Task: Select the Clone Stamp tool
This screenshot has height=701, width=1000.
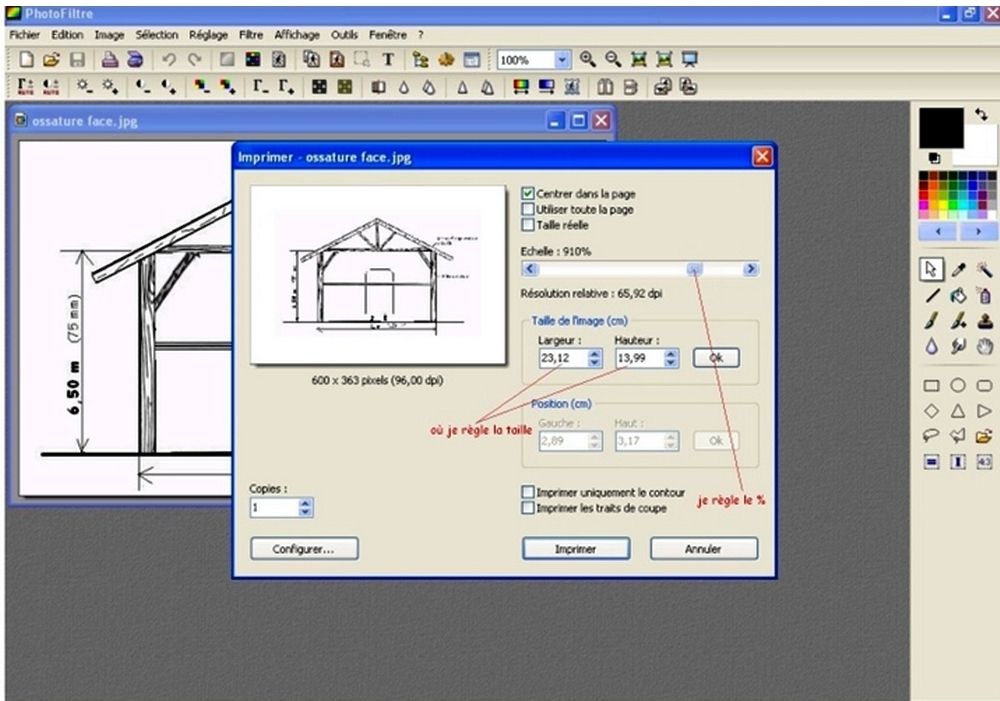Action: coord(984,321)
